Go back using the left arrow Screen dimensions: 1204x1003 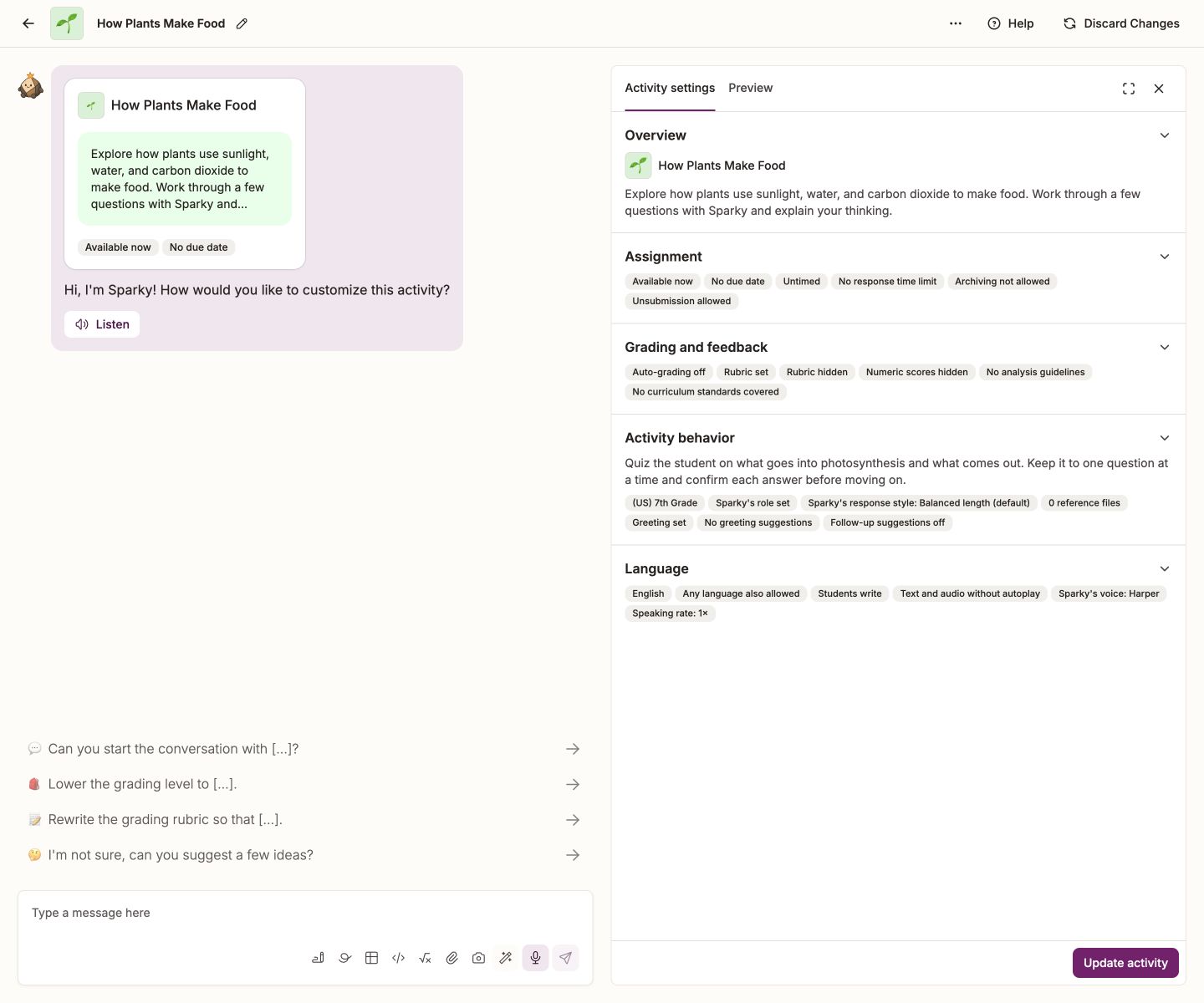pyautogui.click(x=28, y=23)
